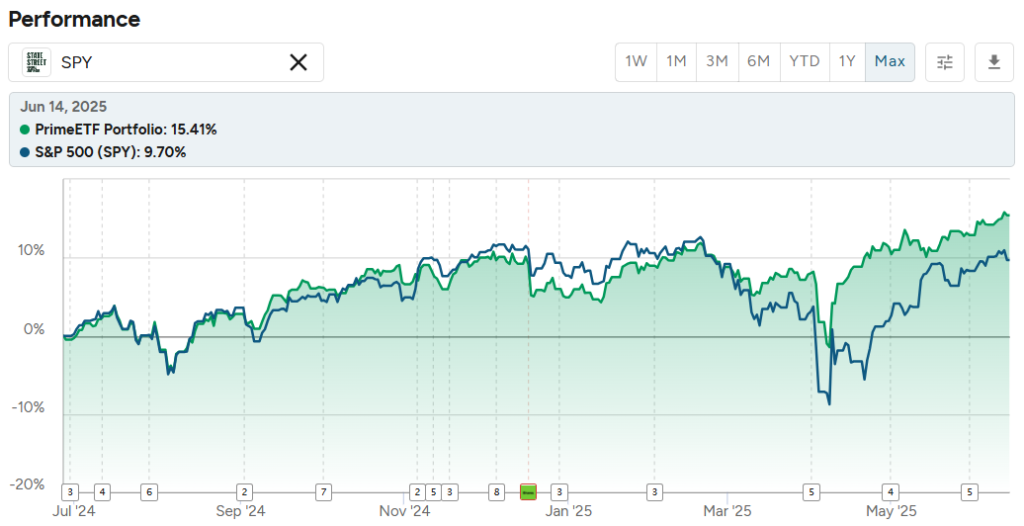The image size is (1024, 526).
Task: Open the marker 4 above May '25
Action: coord(890,492)
